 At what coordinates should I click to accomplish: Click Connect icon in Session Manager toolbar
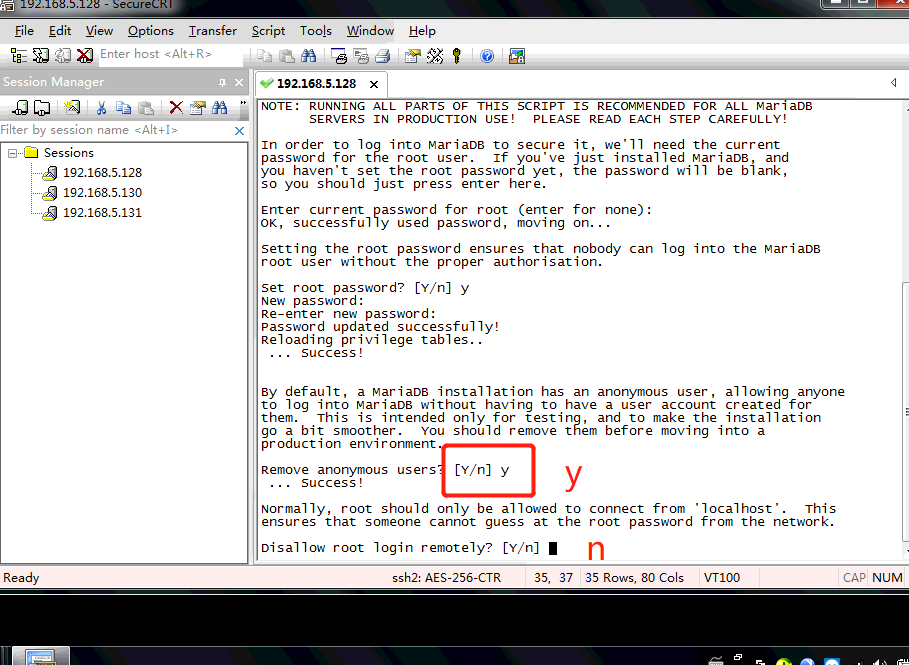(20, 107)
